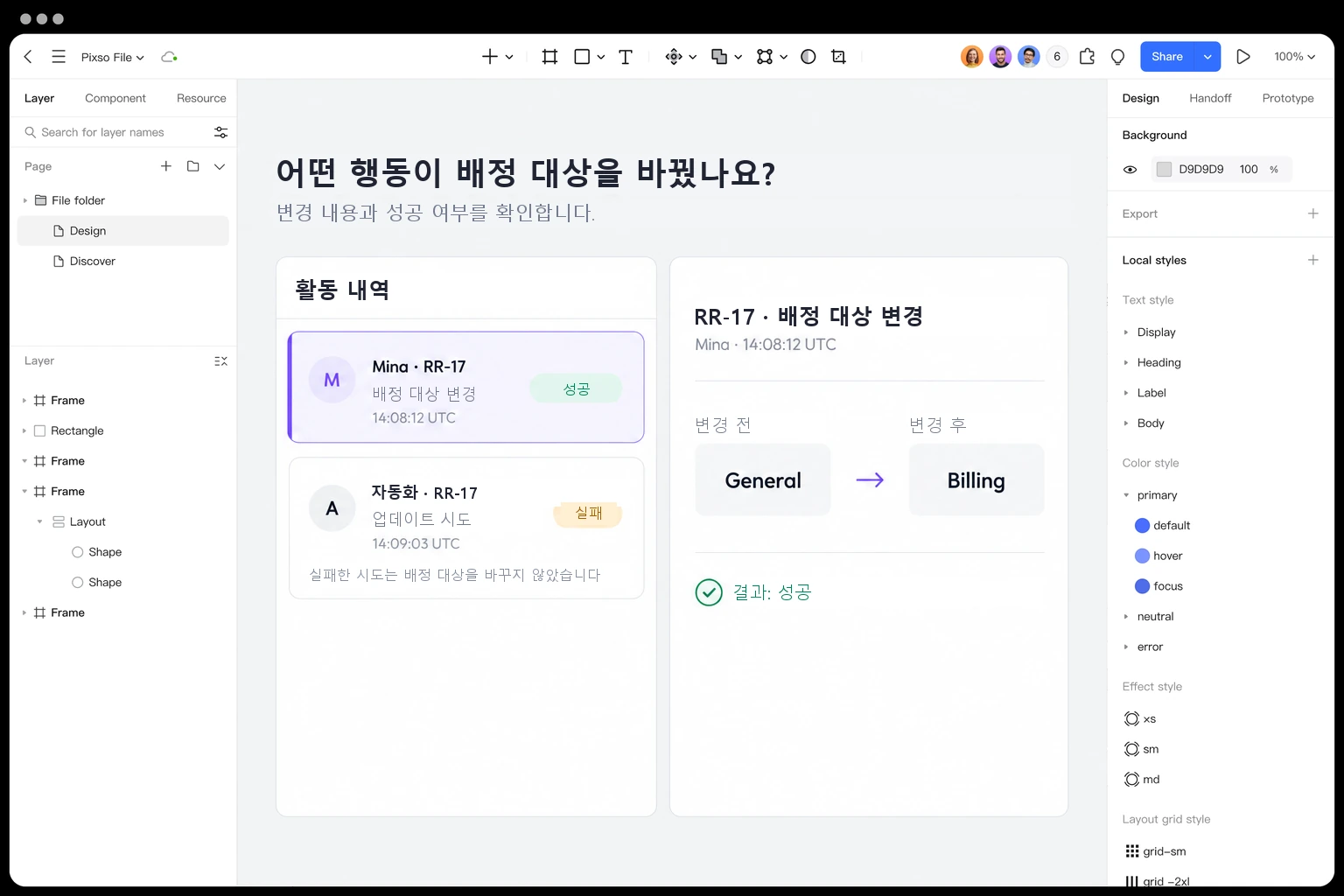
Task: Open the hamburger main menu
Action: (59, 57)
